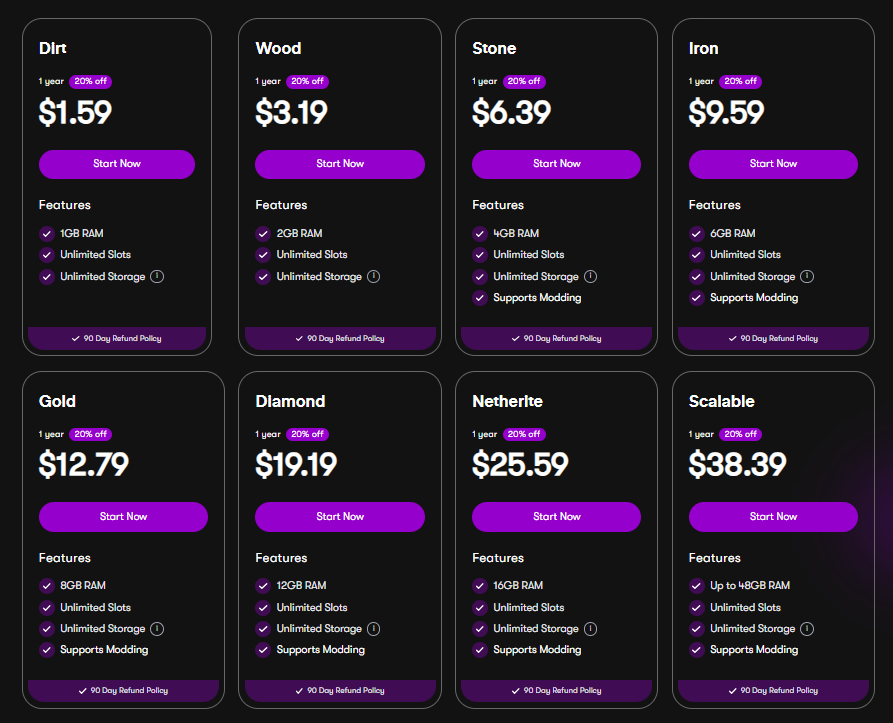Viewport: 893px width, 723px height.
Task: Show storage info for the Iron plan
Action: [x=807, y=276]
